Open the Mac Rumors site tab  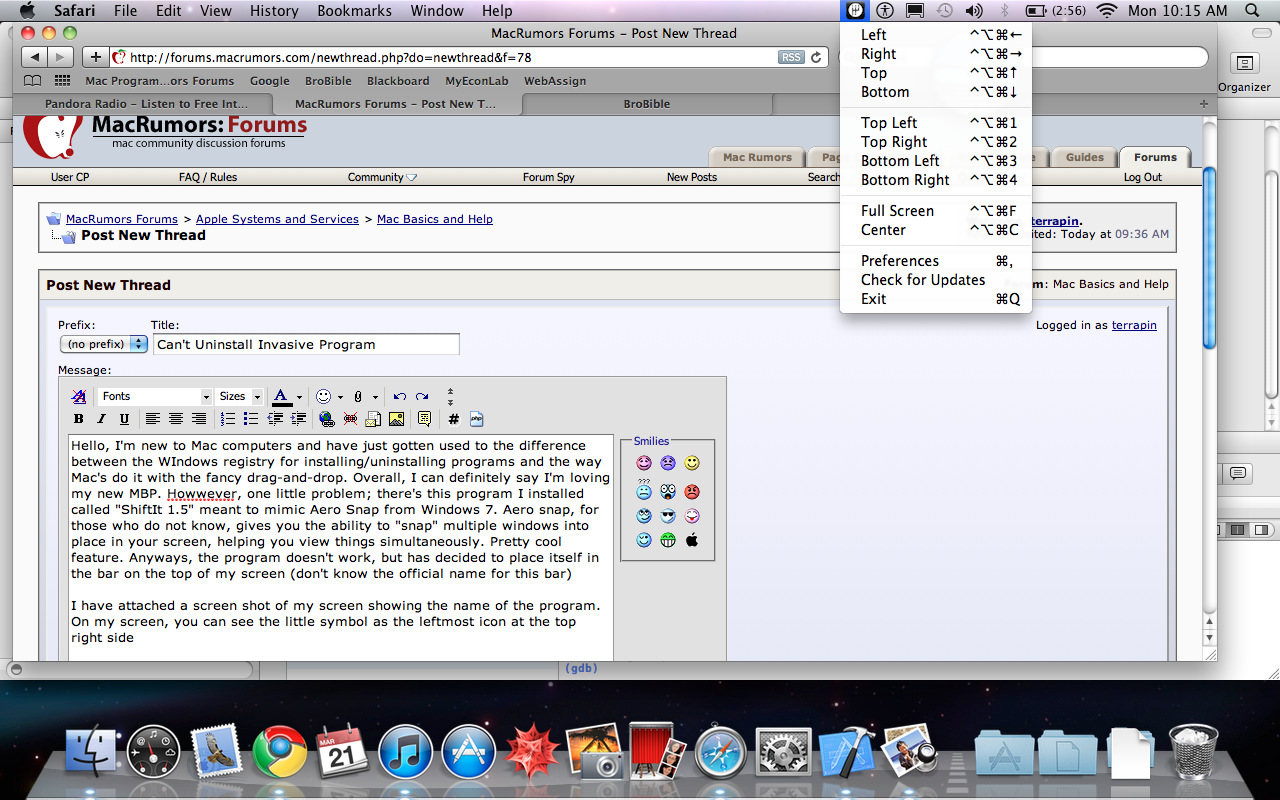pyautogui.click(x=757, y=157)
